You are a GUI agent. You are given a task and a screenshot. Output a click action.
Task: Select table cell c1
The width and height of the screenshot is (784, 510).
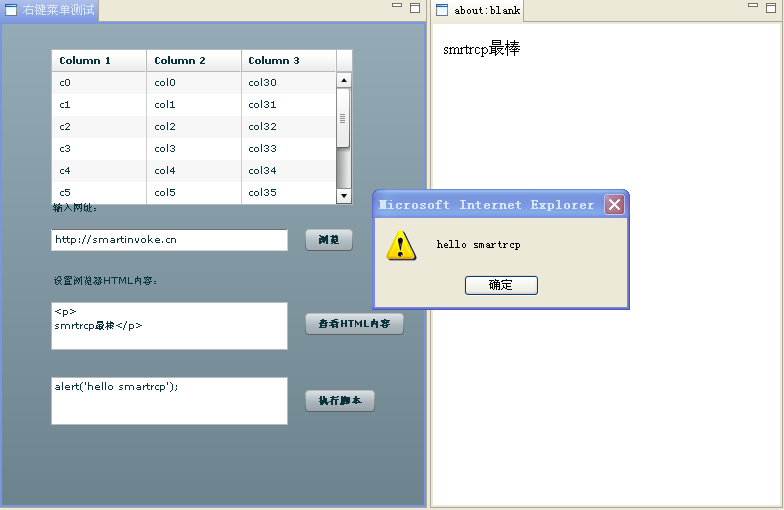(x=99, y=104)
